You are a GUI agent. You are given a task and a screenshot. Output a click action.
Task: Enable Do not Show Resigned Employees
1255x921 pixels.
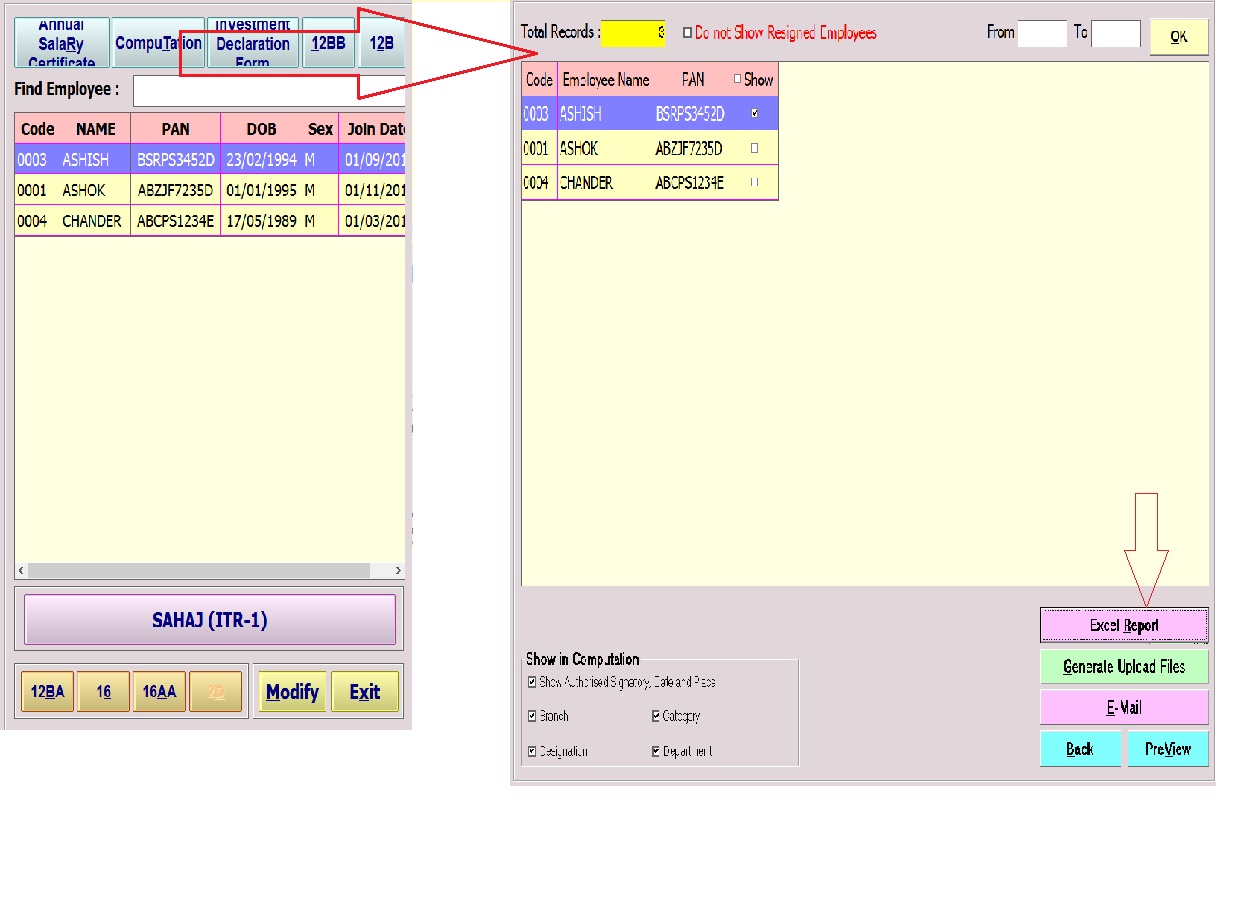687,33
